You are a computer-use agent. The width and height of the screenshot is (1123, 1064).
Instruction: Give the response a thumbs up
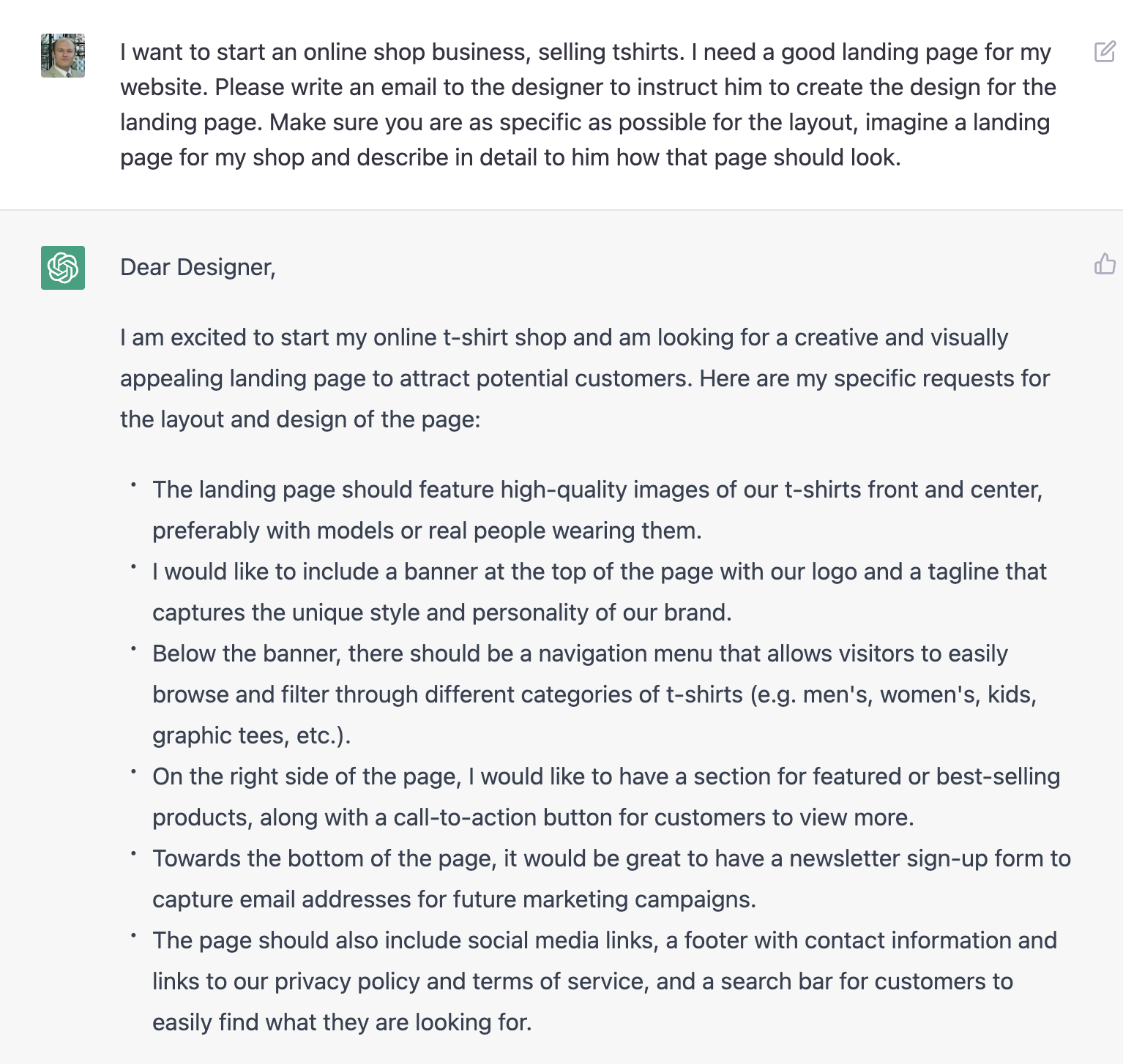pos(1105,263)
